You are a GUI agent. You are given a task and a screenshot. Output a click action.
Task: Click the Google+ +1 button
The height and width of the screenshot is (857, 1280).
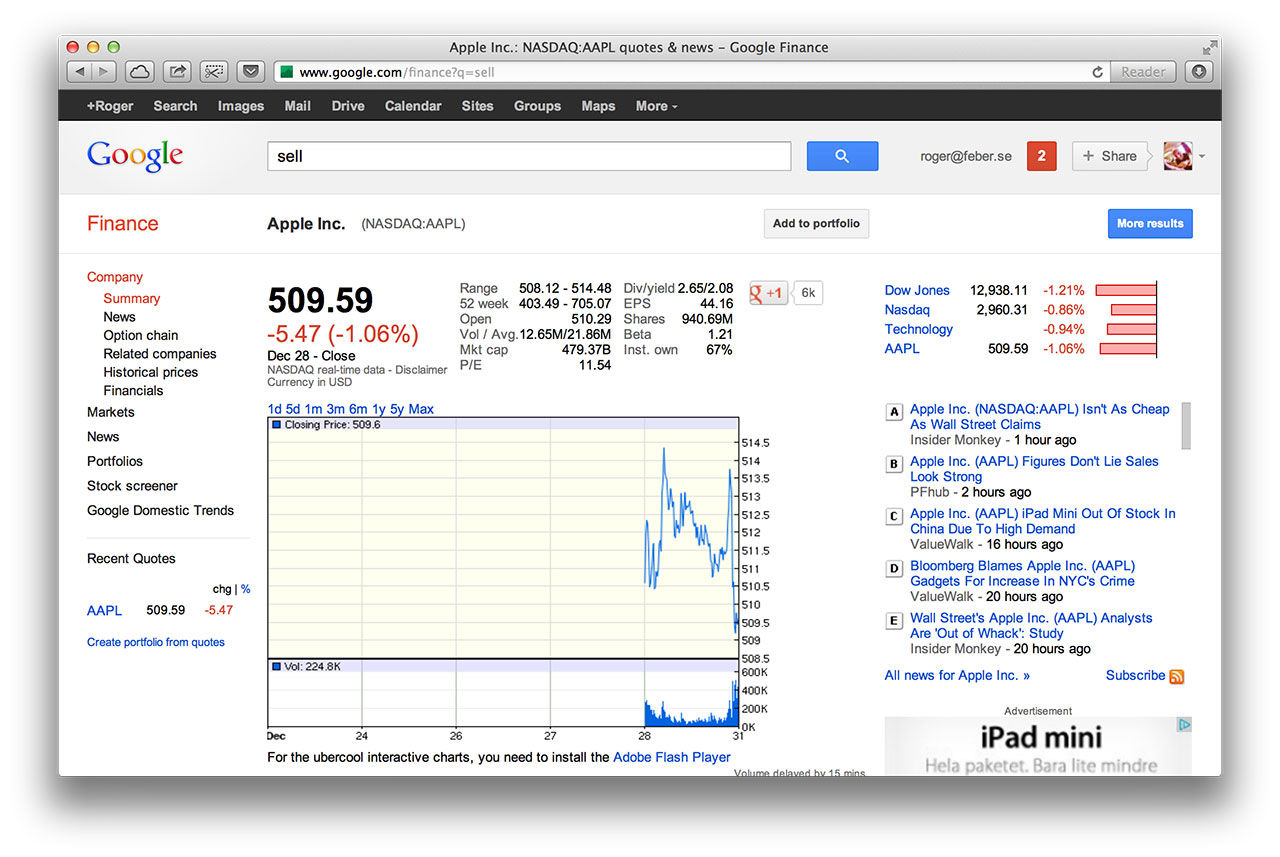pyautogui.click(x=768, y=293)
